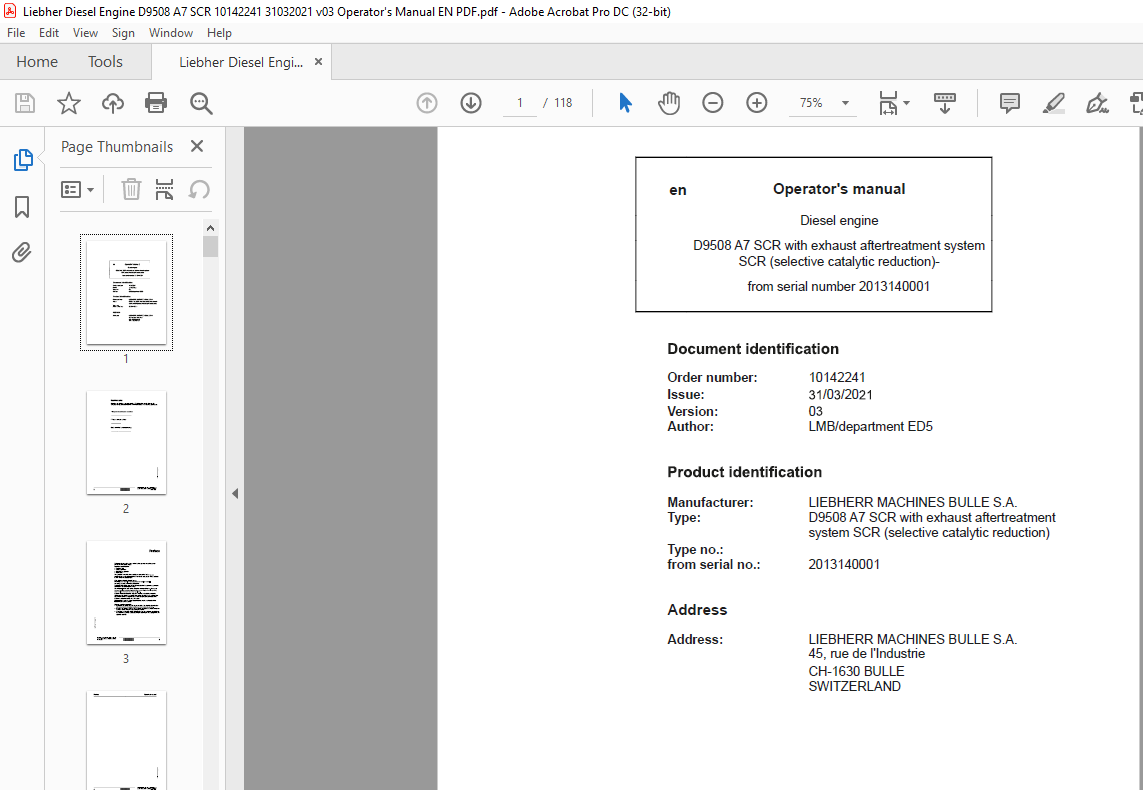The width and height of the screenshot is (1143, 790).
Task: Open thumbnail options dropdown menu
Action: (x=77, y=189)
